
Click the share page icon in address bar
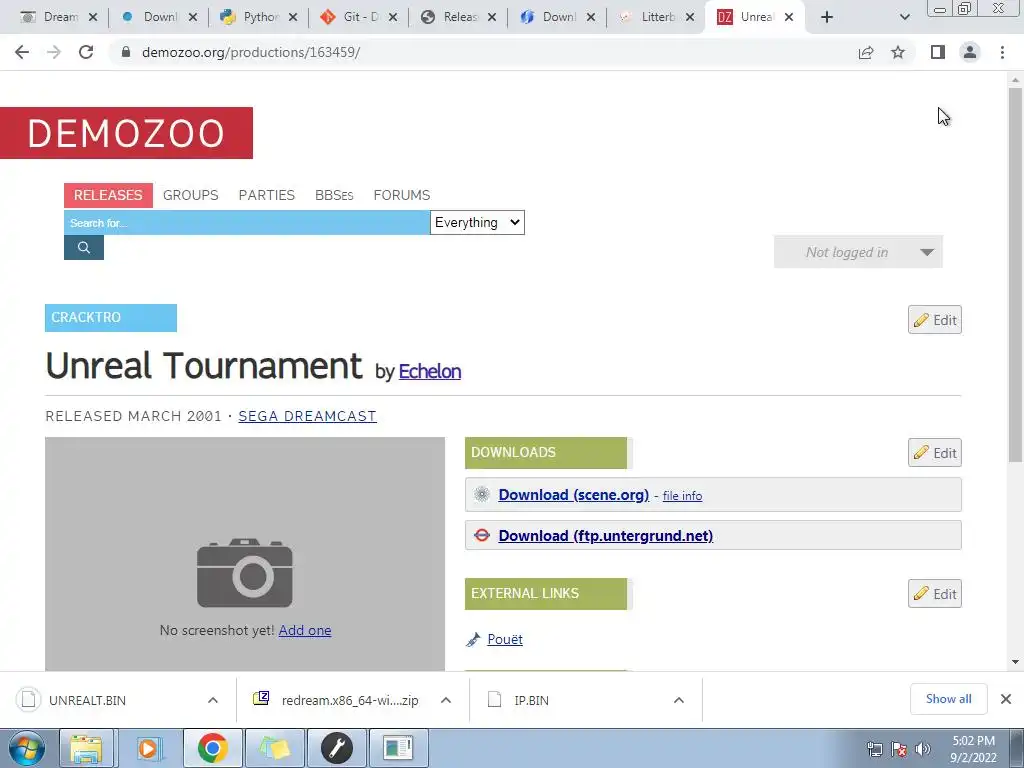(866, 52)
